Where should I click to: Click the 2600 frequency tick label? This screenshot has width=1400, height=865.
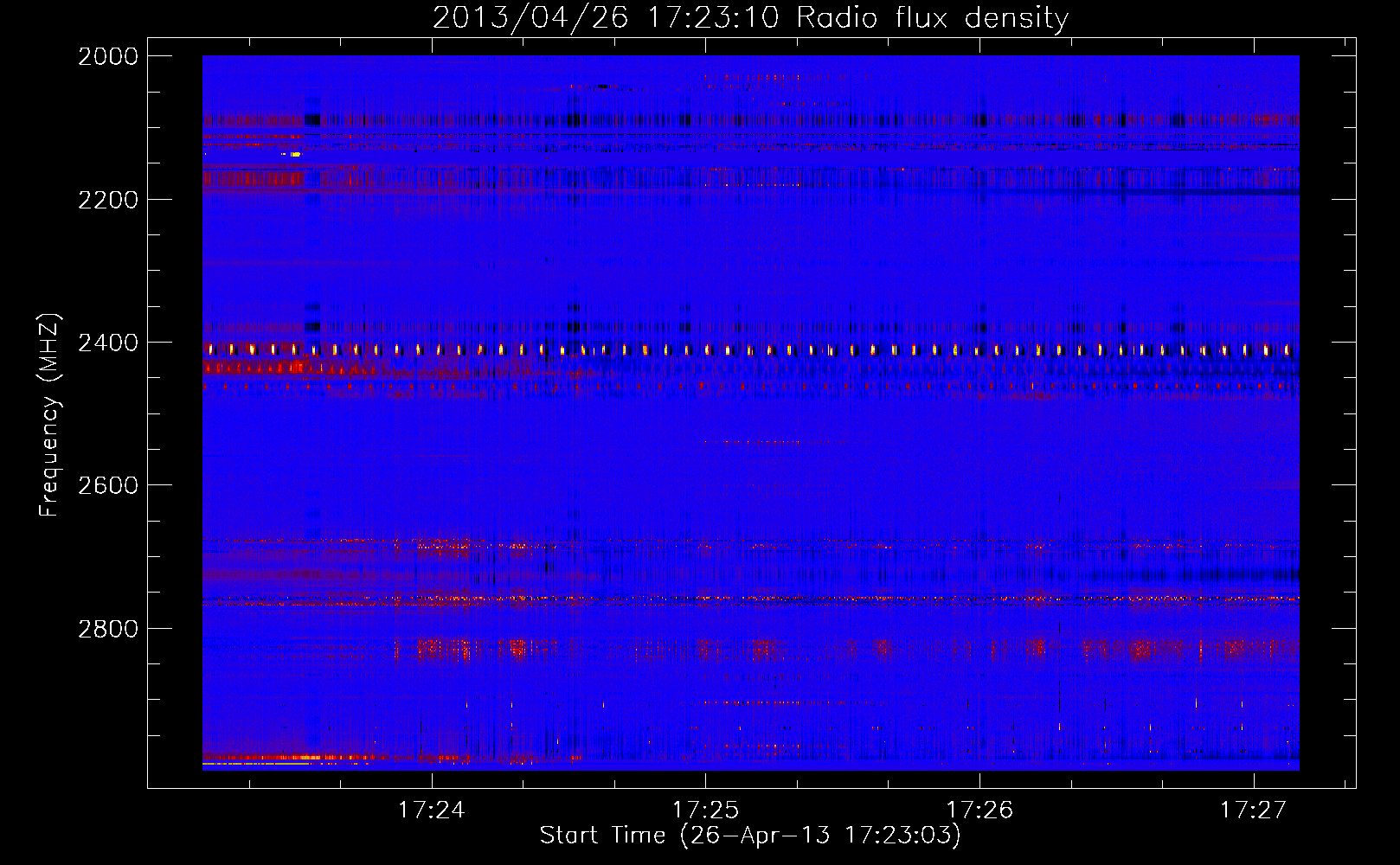[108, 485]
